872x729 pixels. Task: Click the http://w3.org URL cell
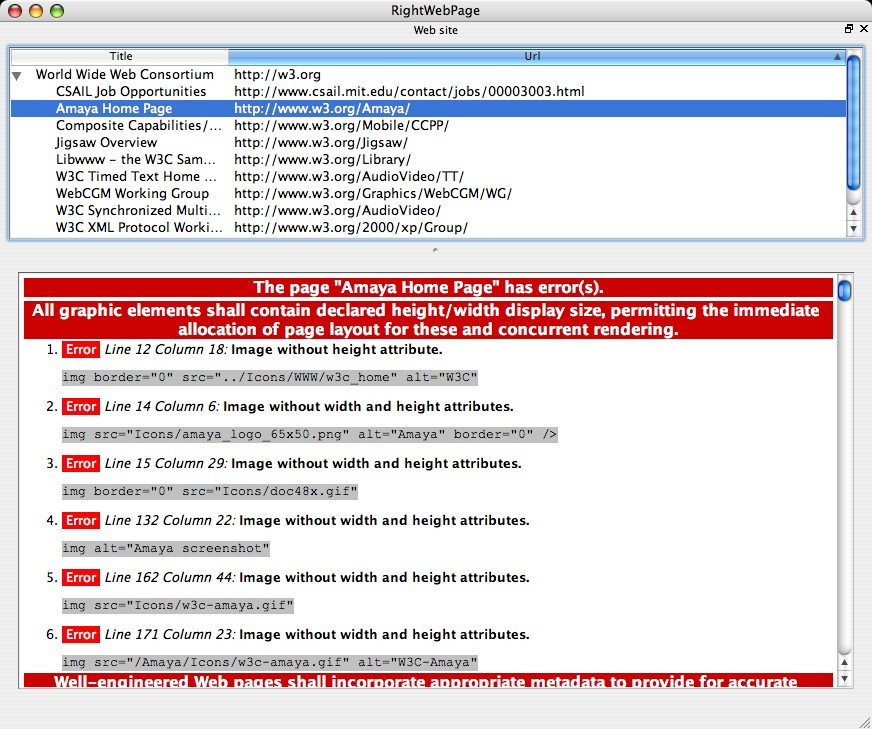pyautogui.click(x=278, y=75)
